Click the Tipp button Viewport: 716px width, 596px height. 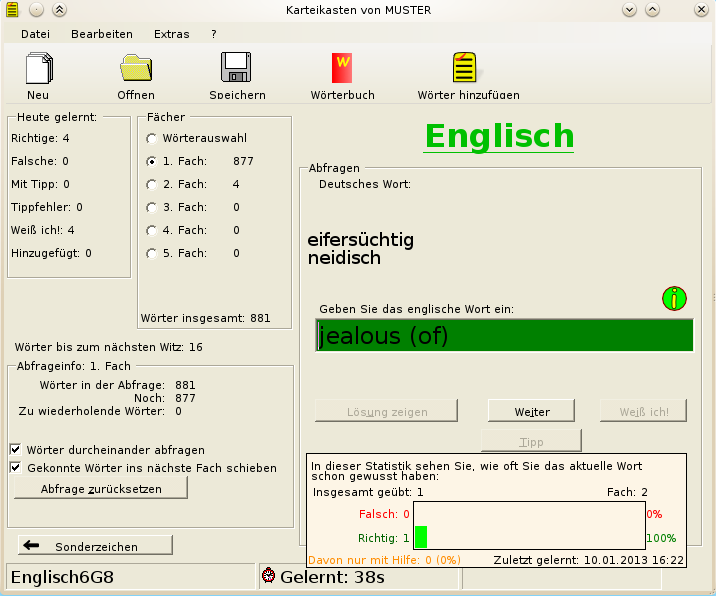click(x=531, y=441)
